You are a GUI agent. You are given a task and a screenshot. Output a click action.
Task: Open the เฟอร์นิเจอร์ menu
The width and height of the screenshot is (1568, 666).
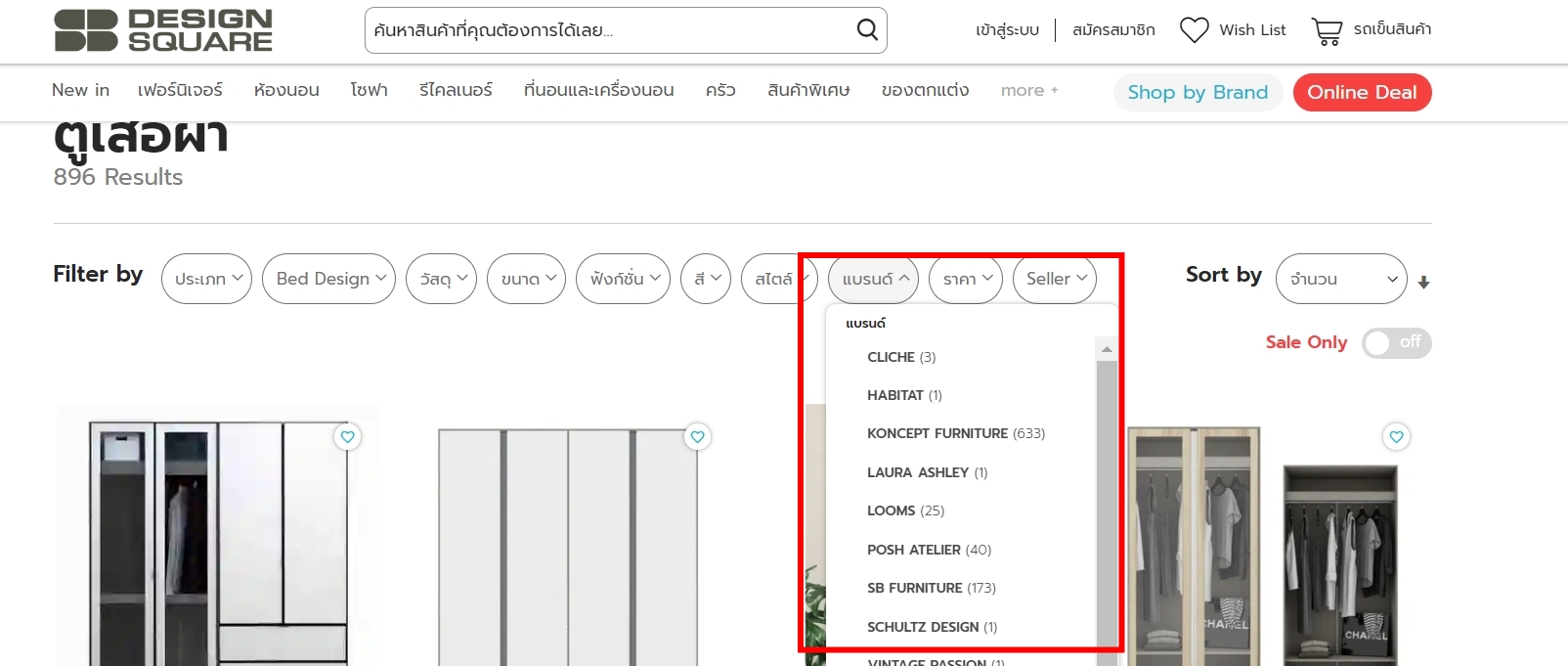(x=180, y=90)
